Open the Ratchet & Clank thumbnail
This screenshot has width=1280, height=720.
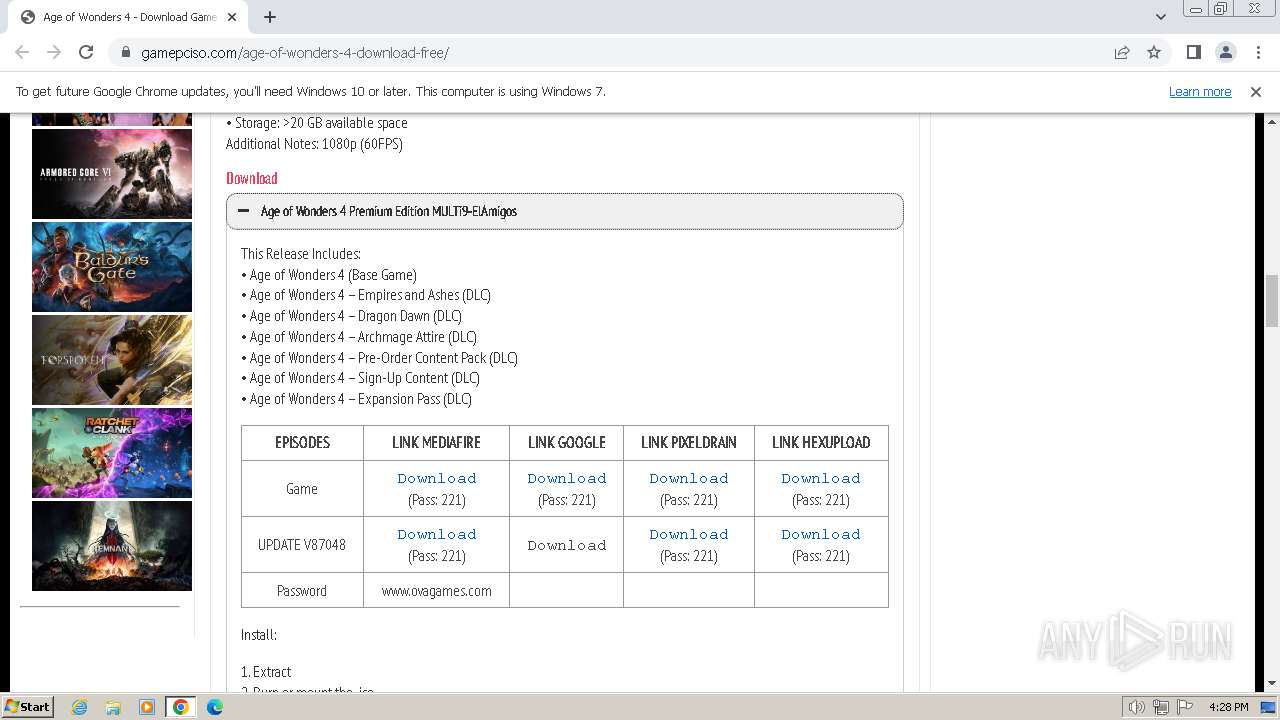[x=112, y=453]
